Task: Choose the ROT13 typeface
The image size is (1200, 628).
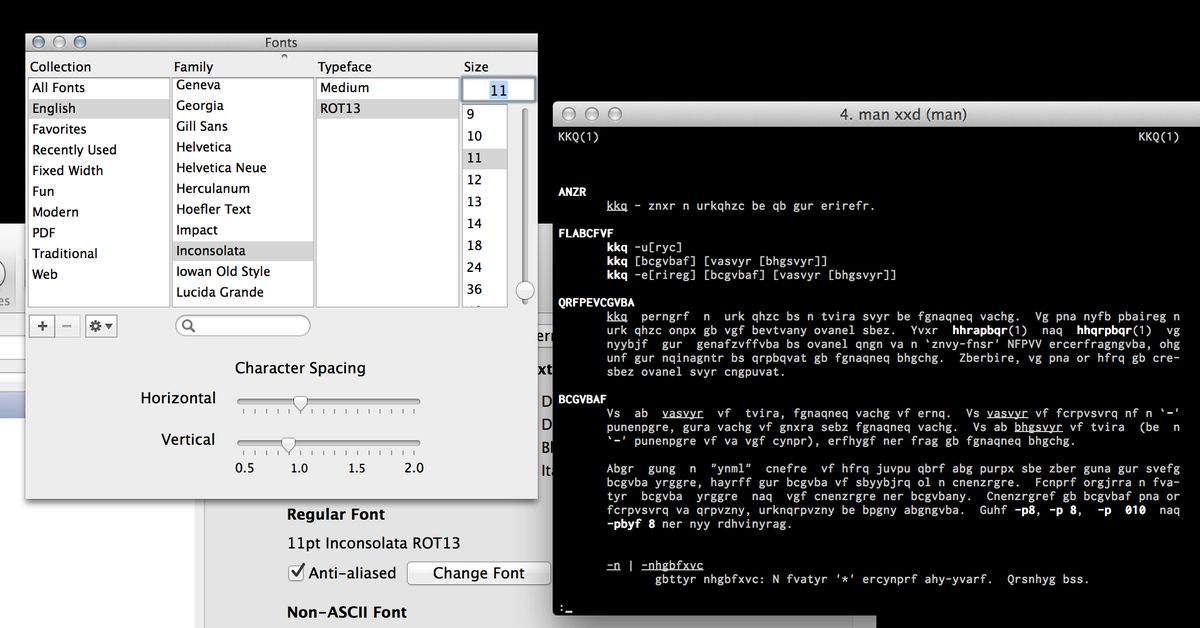Action: pyautogui.click(x=340, y=108)
